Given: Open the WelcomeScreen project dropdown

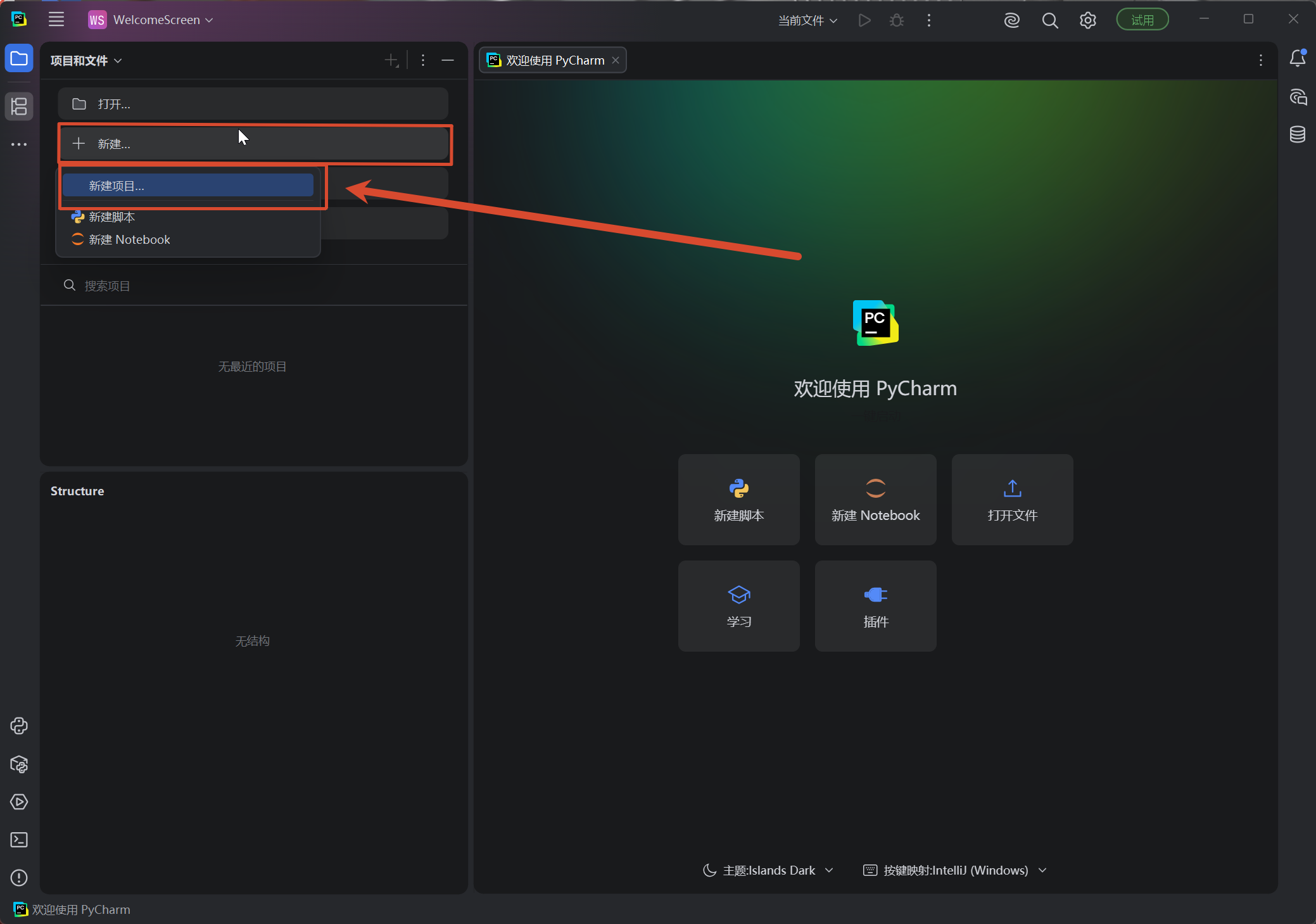Looking at the screenshot, I should point(151,20).
